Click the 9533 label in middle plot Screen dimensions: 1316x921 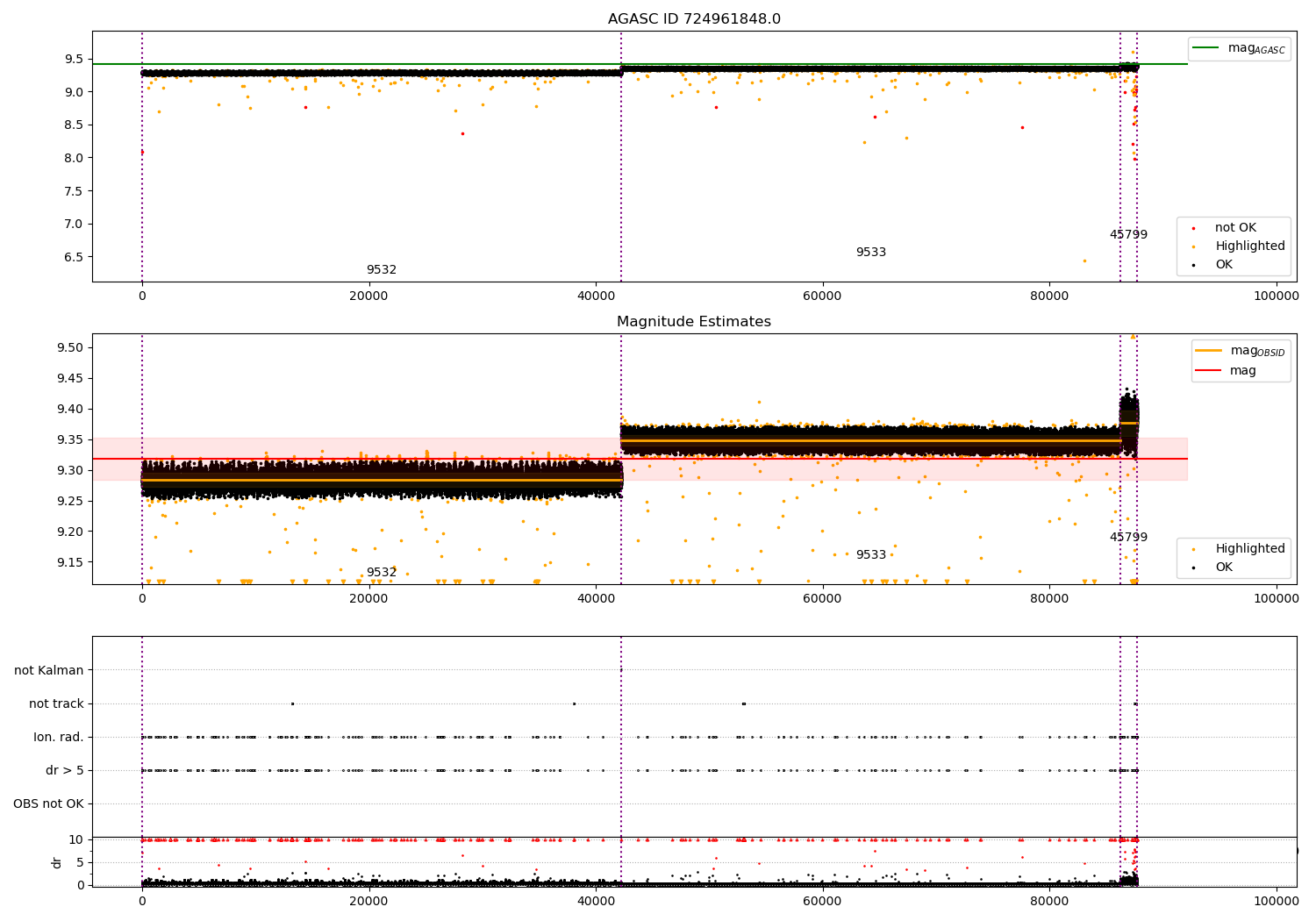pyautogui.click(x=871, y=555)
